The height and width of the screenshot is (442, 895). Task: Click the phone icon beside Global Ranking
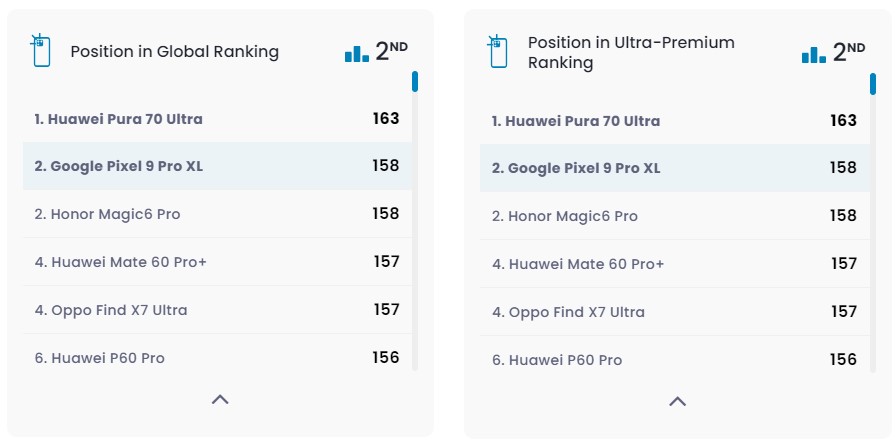(40, 51)
